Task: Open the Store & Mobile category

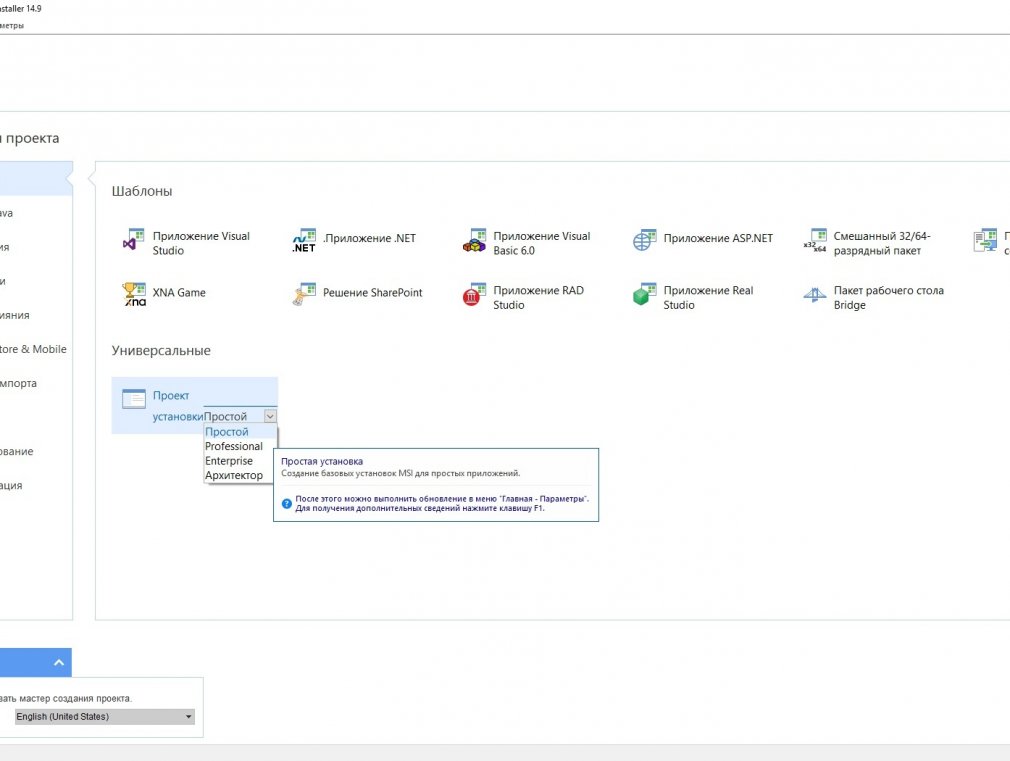Action: (33, 349)
